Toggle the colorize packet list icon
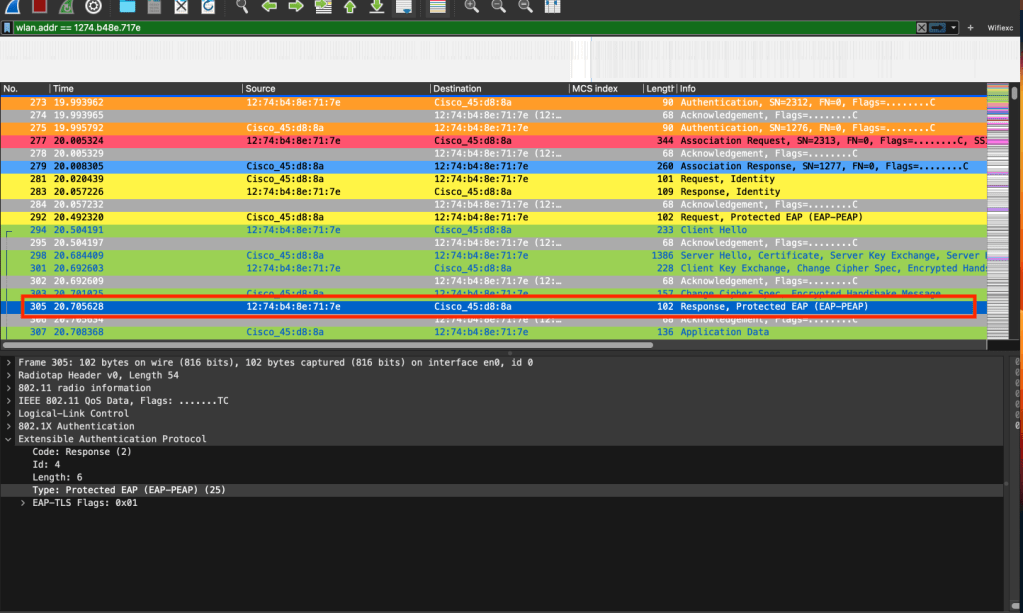The height and width of the screenshot is (613, 1023). (437, 6)
